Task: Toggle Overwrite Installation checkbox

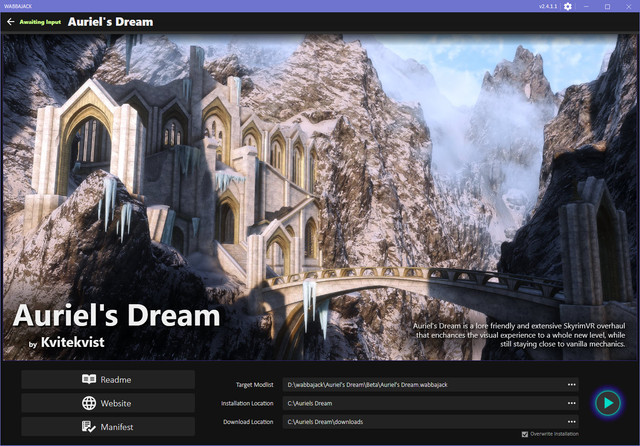Action: click(x=525, y=434)
